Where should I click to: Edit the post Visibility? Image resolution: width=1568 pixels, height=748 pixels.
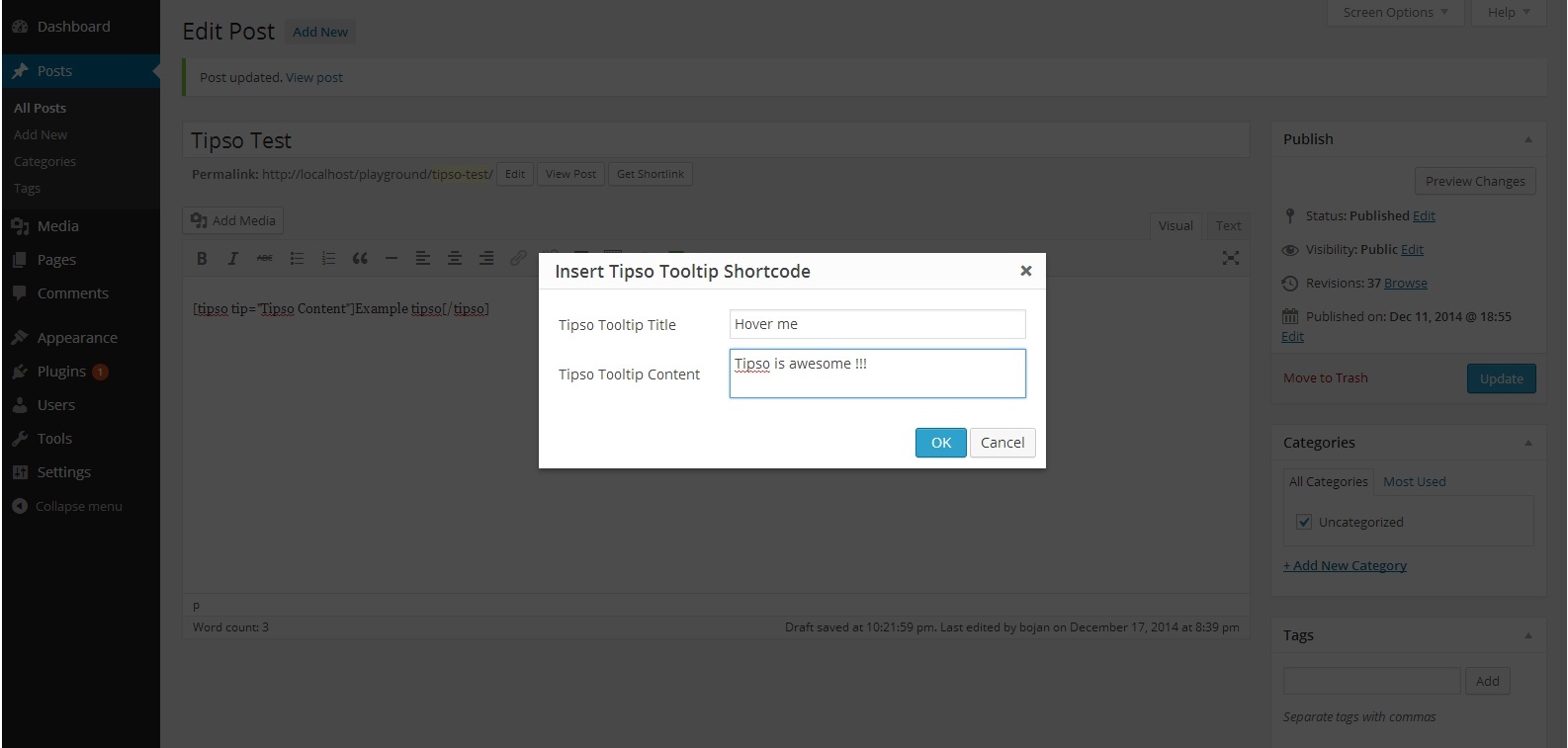tap(1412, 249)
